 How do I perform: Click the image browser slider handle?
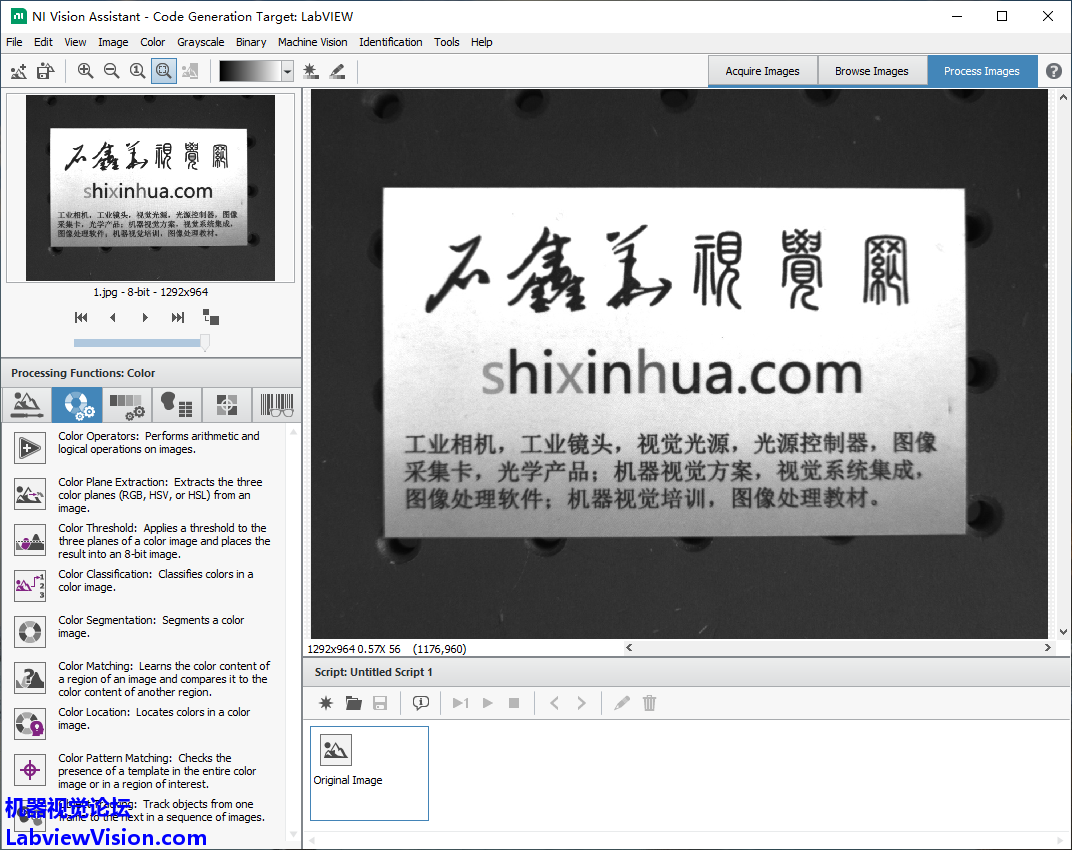click(204, 343)
